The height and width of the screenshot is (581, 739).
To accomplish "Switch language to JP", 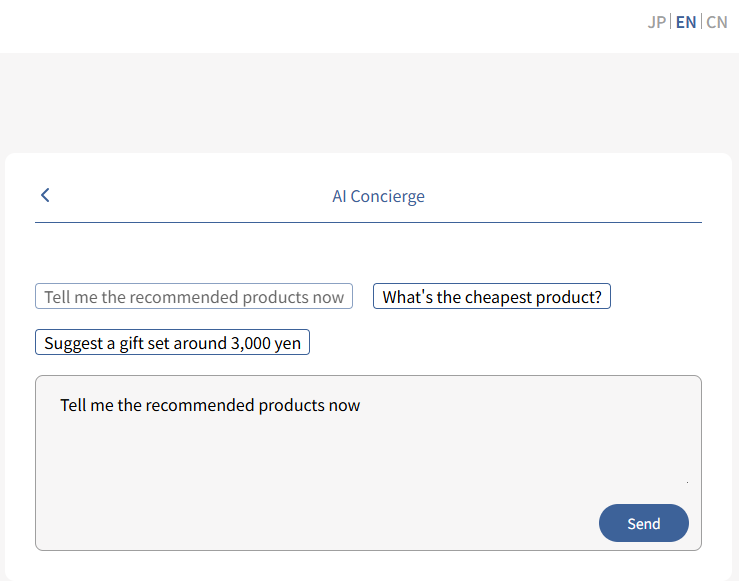I will [657, 22].
